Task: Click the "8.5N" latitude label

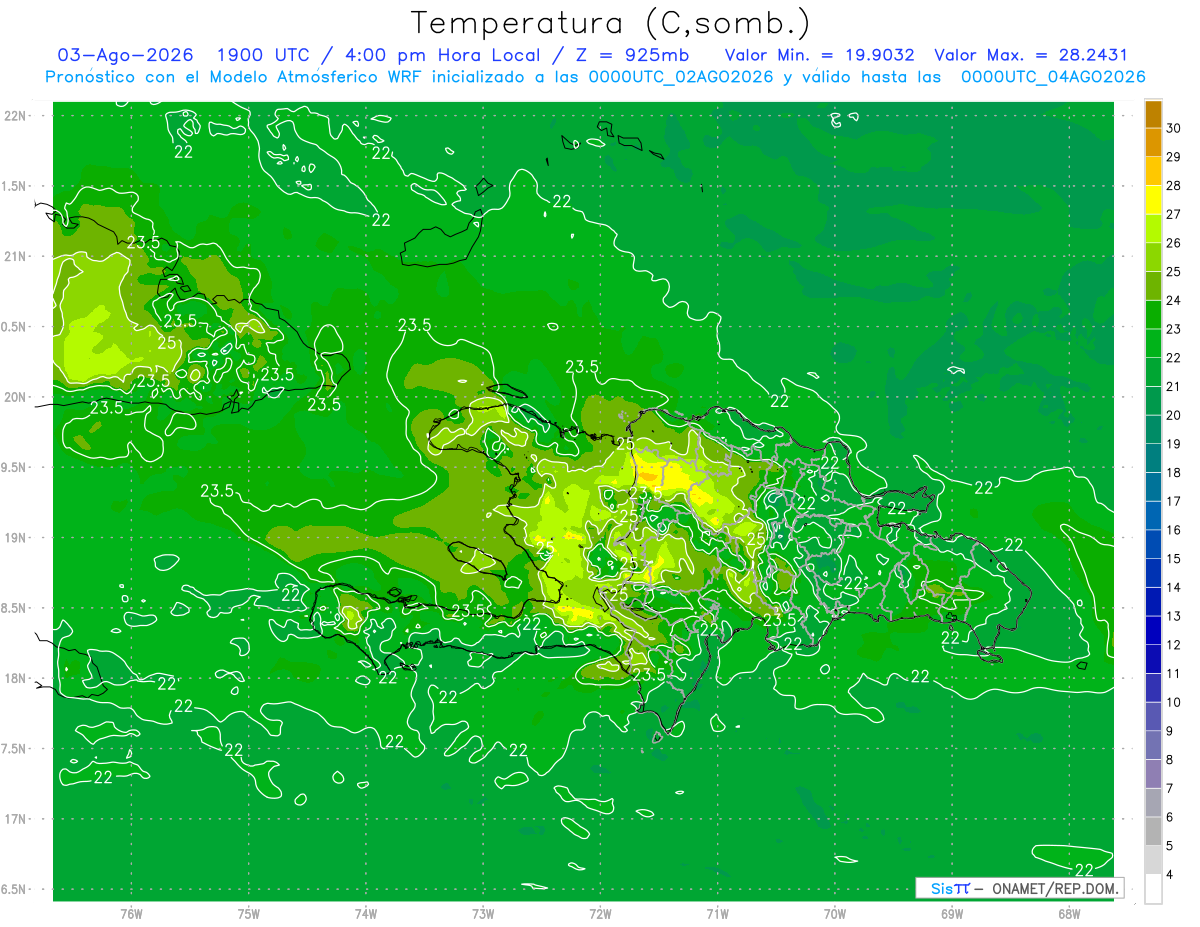Action: [x=14, y=609]
